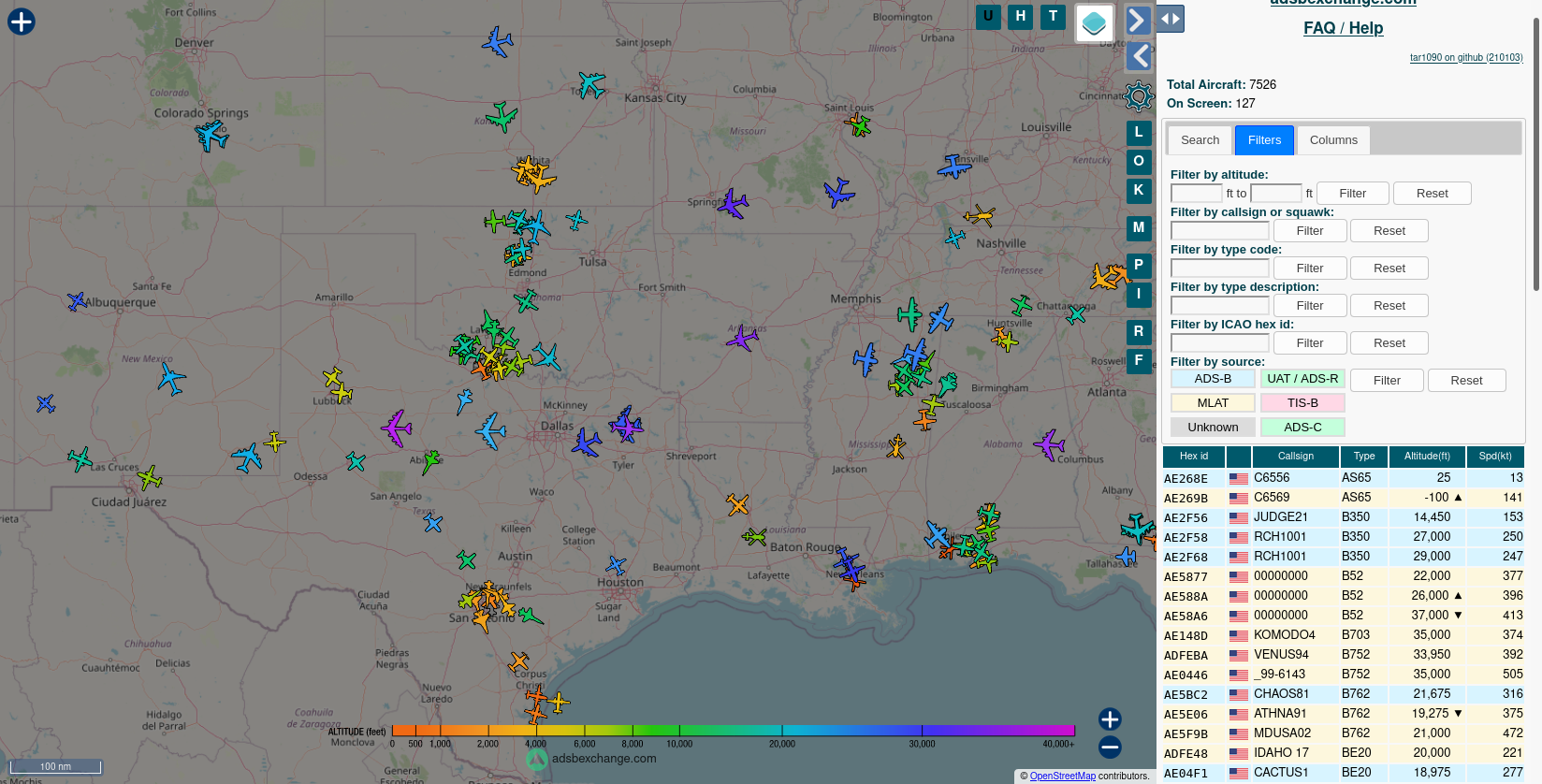Toggle the ADS-C source filter
This screenshot has height=784, width=1542.
1302,428
